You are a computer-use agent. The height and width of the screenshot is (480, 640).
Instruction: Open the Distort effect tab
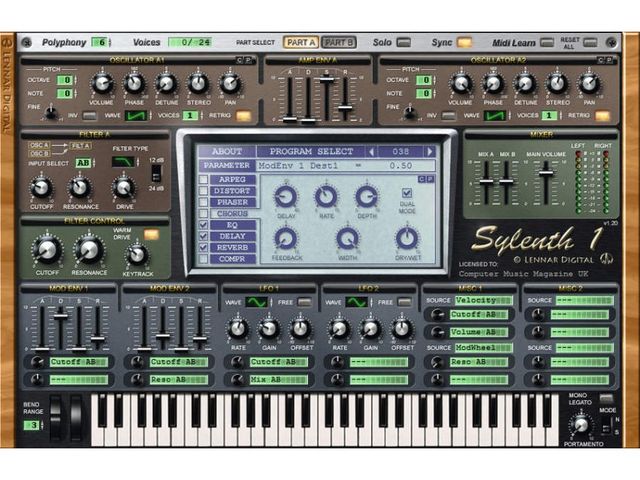(x=233, y=191)
